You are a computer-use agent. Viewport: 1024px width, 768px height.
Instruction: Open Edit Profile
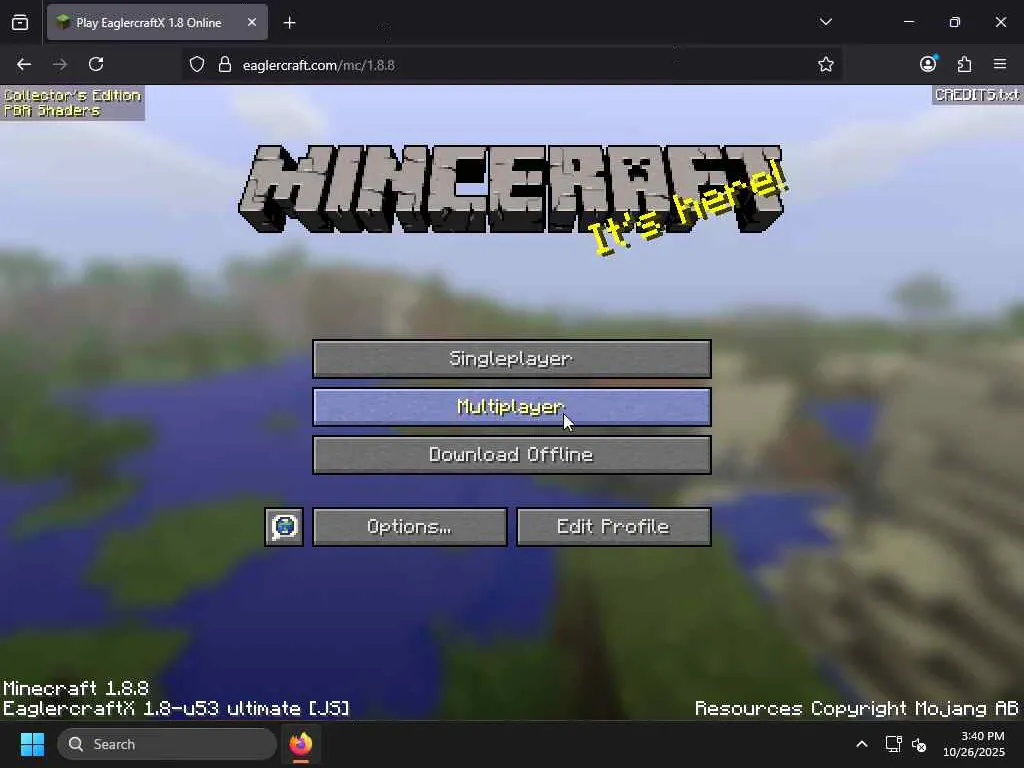[x=613, y=527]
